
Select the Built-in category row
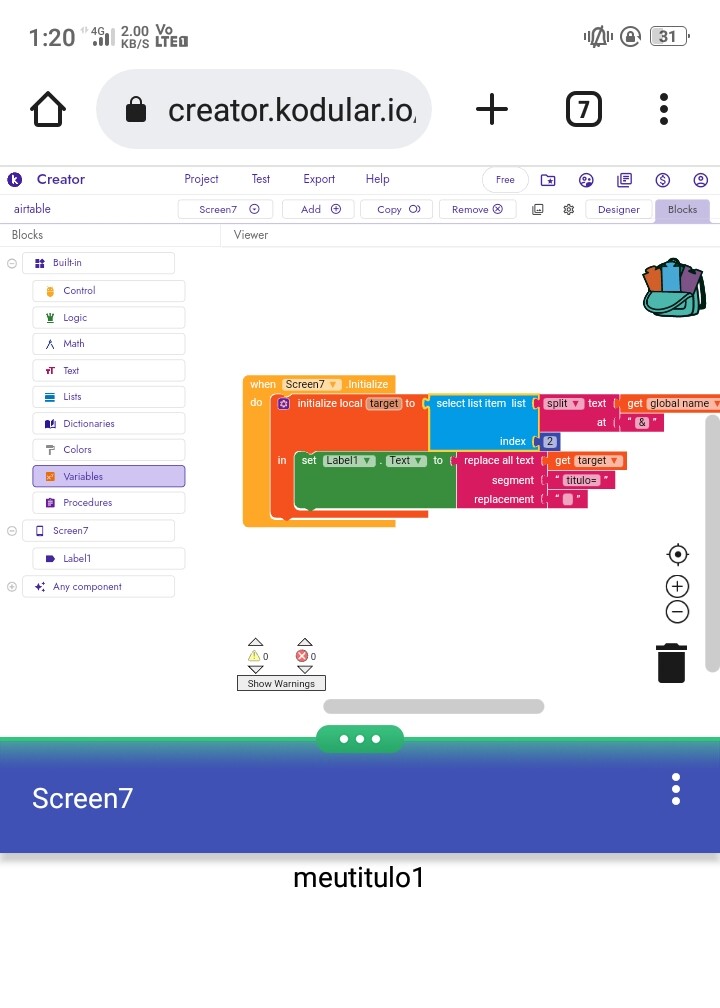(x=98, y=263)
